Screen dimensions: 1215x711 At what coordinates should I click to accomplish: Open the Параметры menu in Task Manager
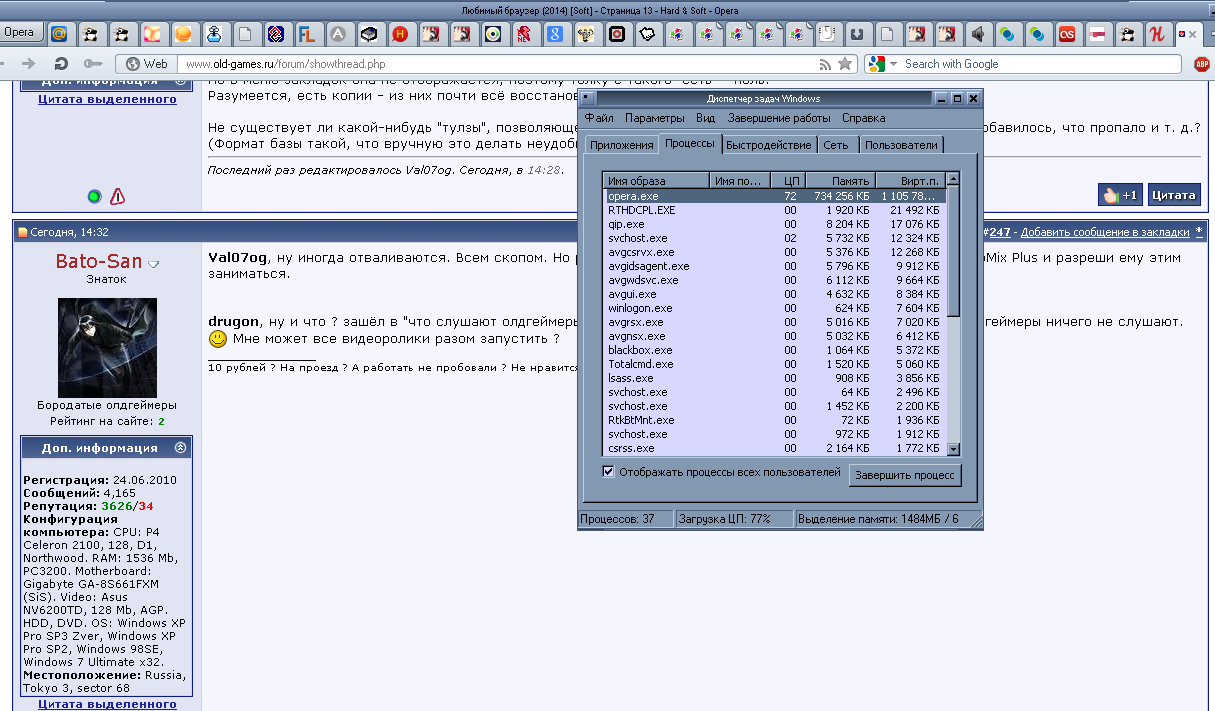(655, 118)
